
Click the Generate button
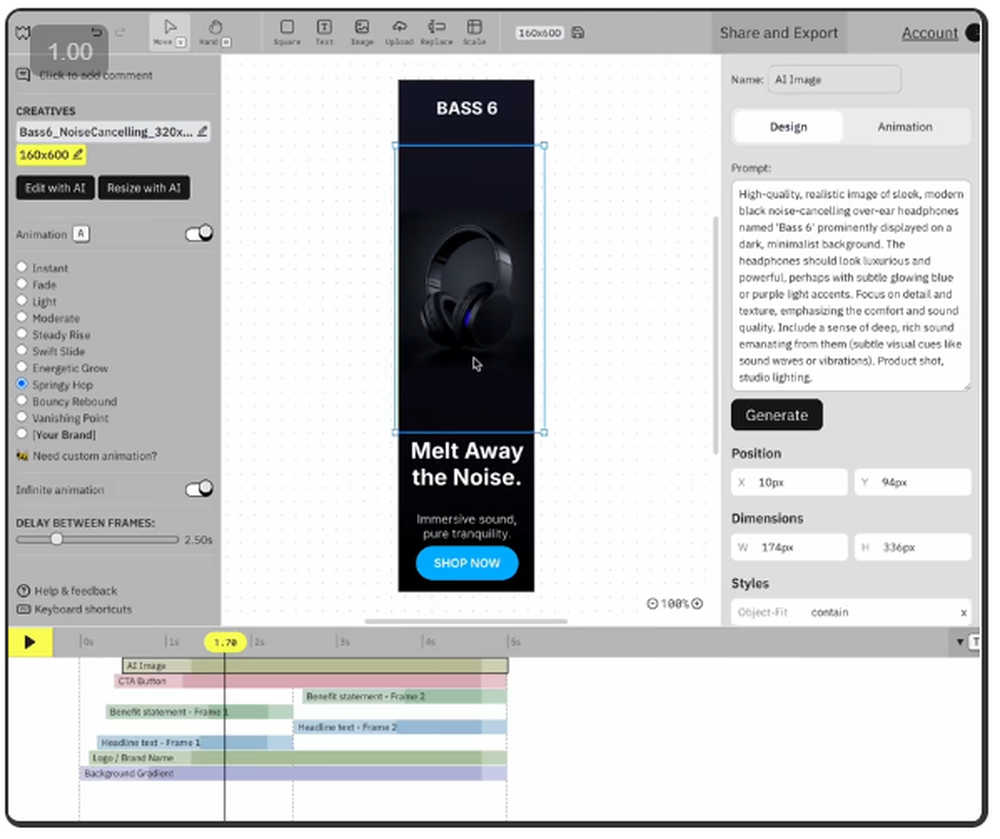pyautogui.click(x=777, y=414)
